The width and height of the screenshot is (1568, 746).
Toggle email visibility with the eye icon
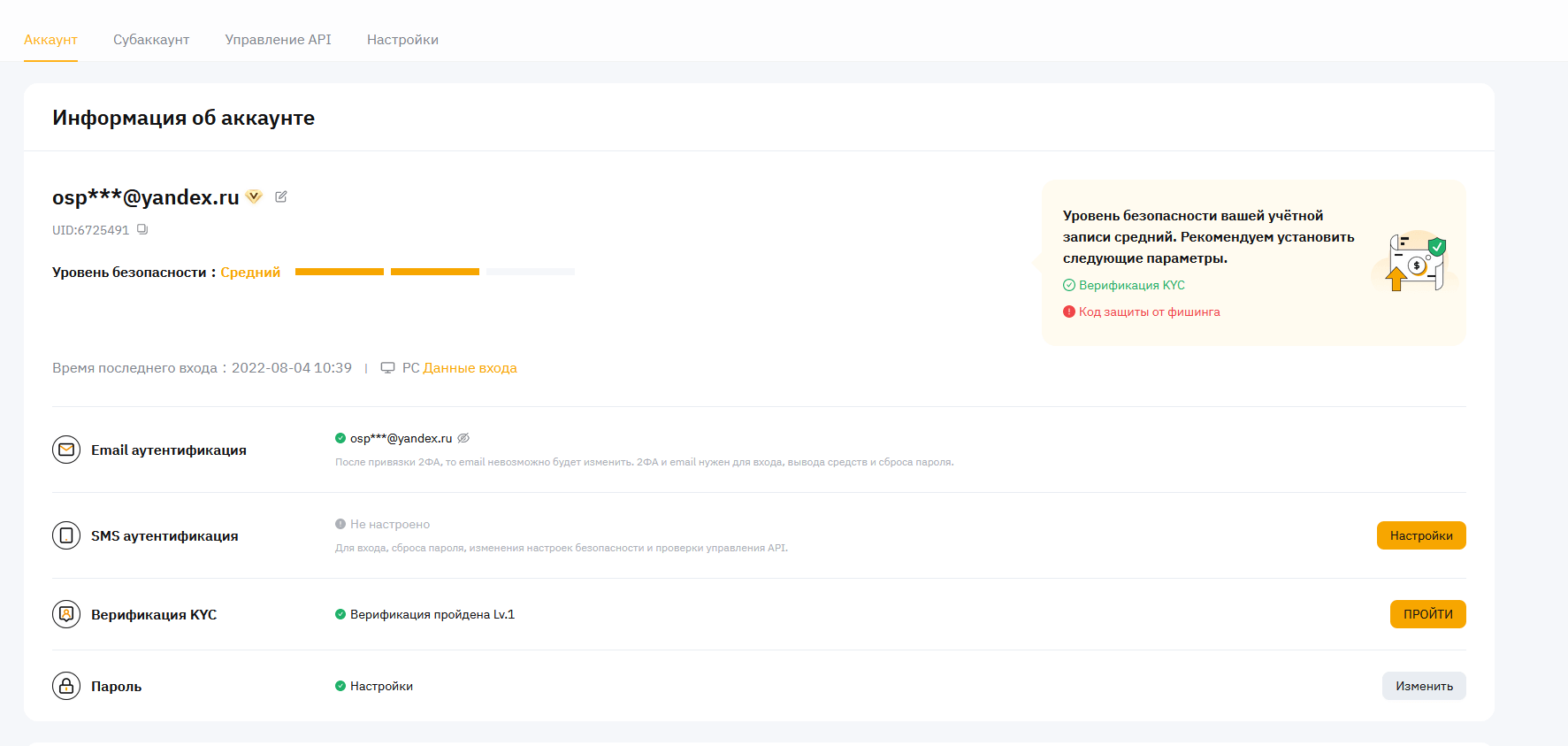[463, 438]
